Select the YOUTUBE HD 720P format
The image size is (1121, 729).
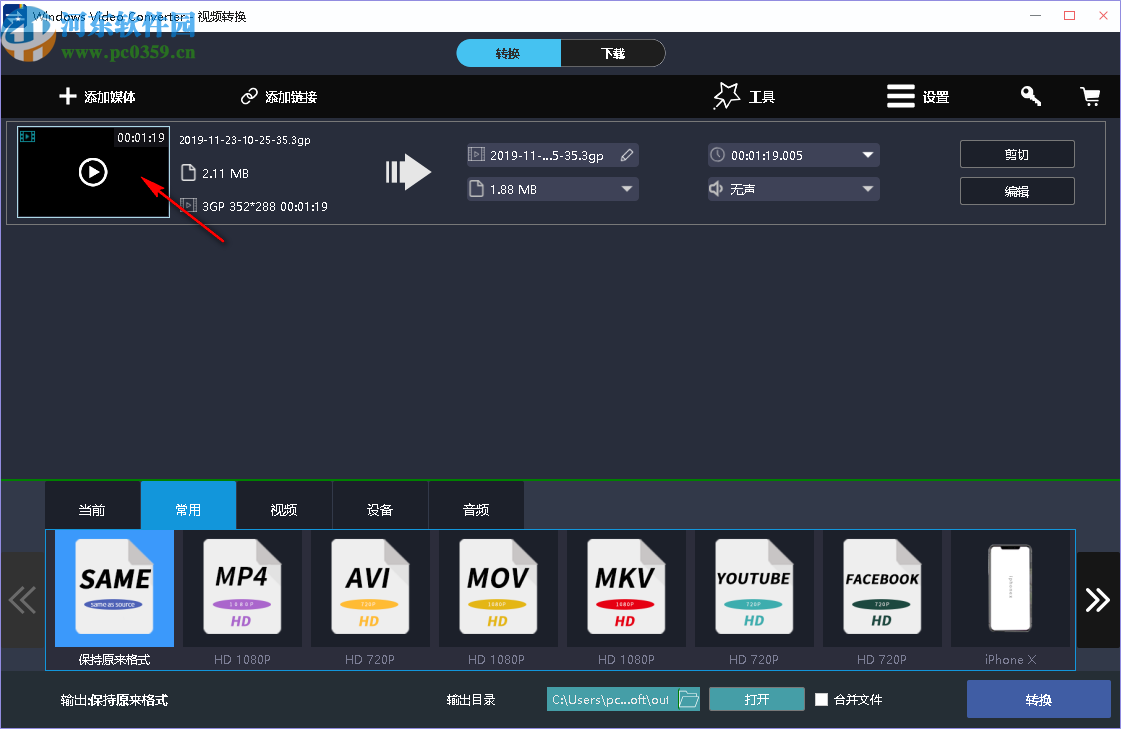click(754, 588)
